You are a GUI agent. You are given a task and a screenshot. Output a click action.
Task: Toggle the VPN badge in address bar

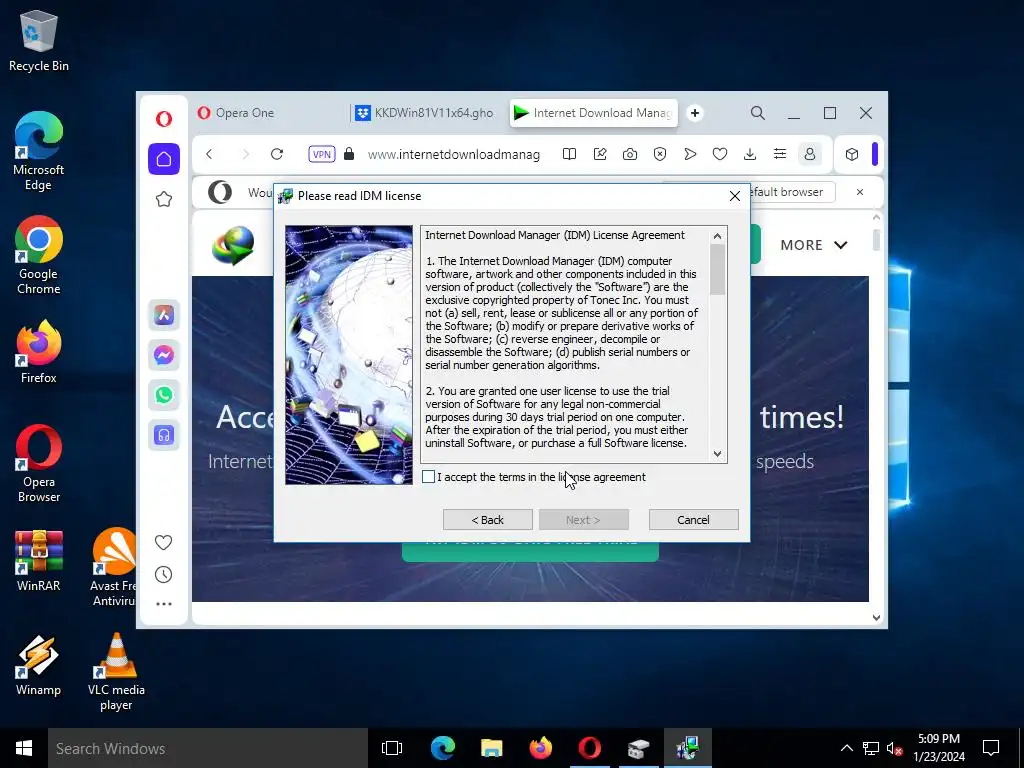point(322,154)
